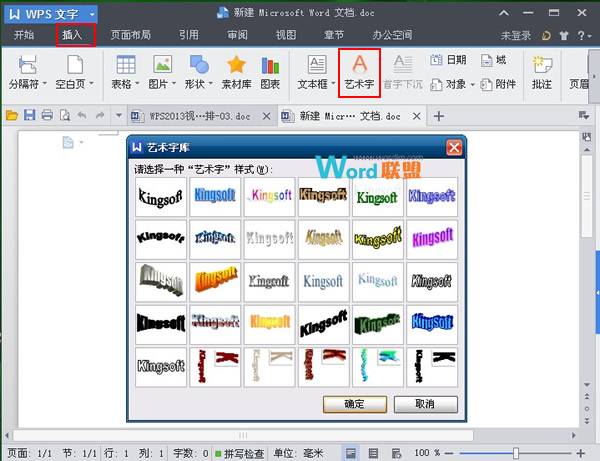Switch to page layout view in status bar
600x461 pixels.
pos(351,454)
